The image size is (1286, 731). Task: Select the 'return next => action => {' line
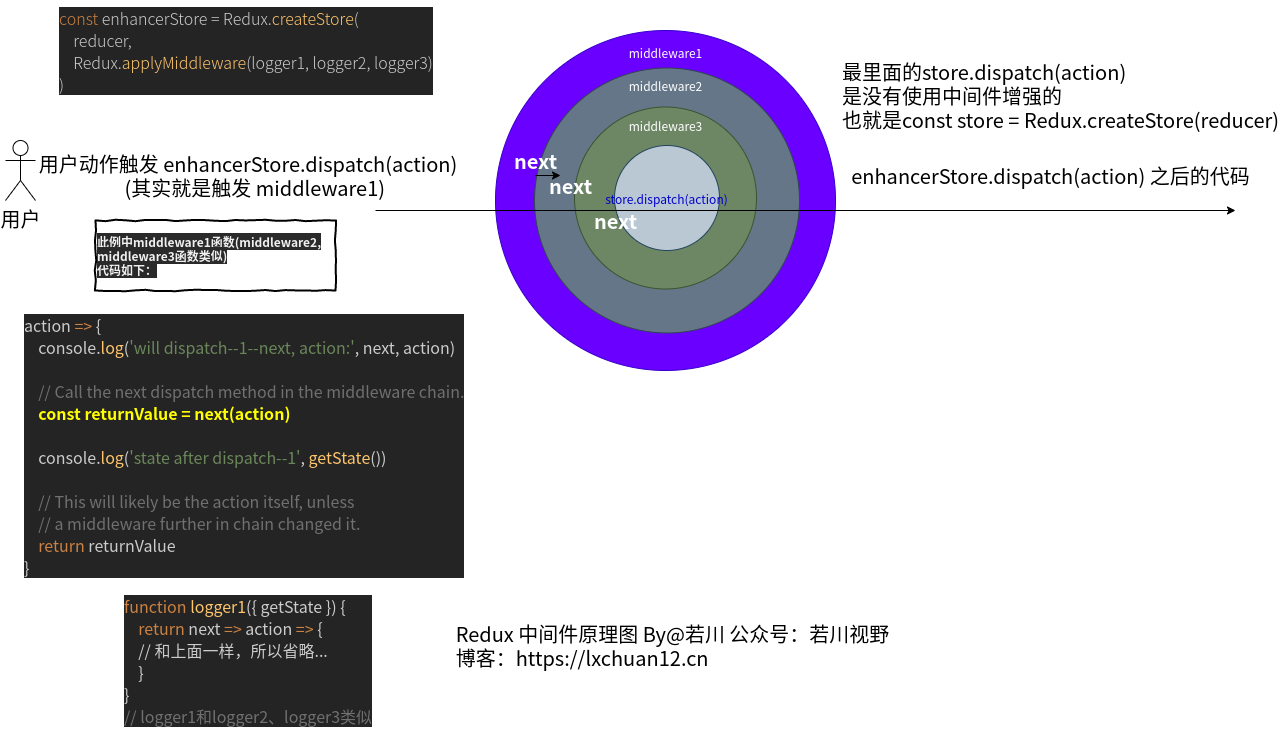tap(231, 629)
